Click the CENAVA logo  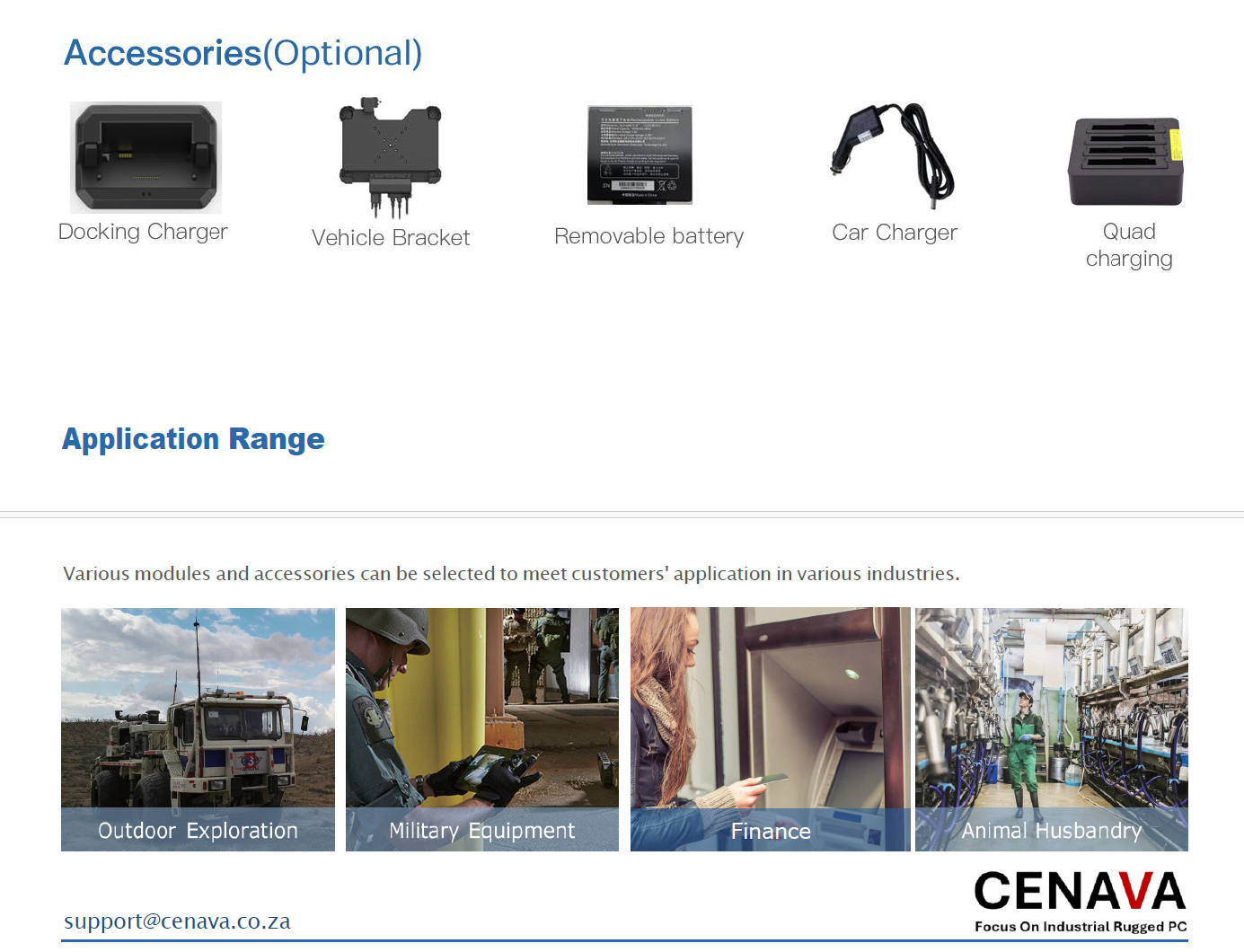pyautogui.click(x=1081, y=891)
